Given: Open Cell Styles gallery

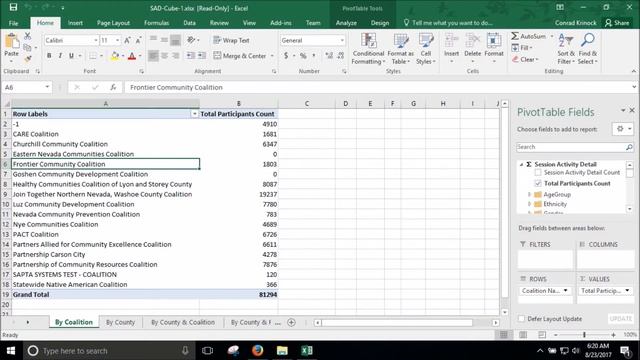Looking at the screenshot, I should click(x=426, y=49).
